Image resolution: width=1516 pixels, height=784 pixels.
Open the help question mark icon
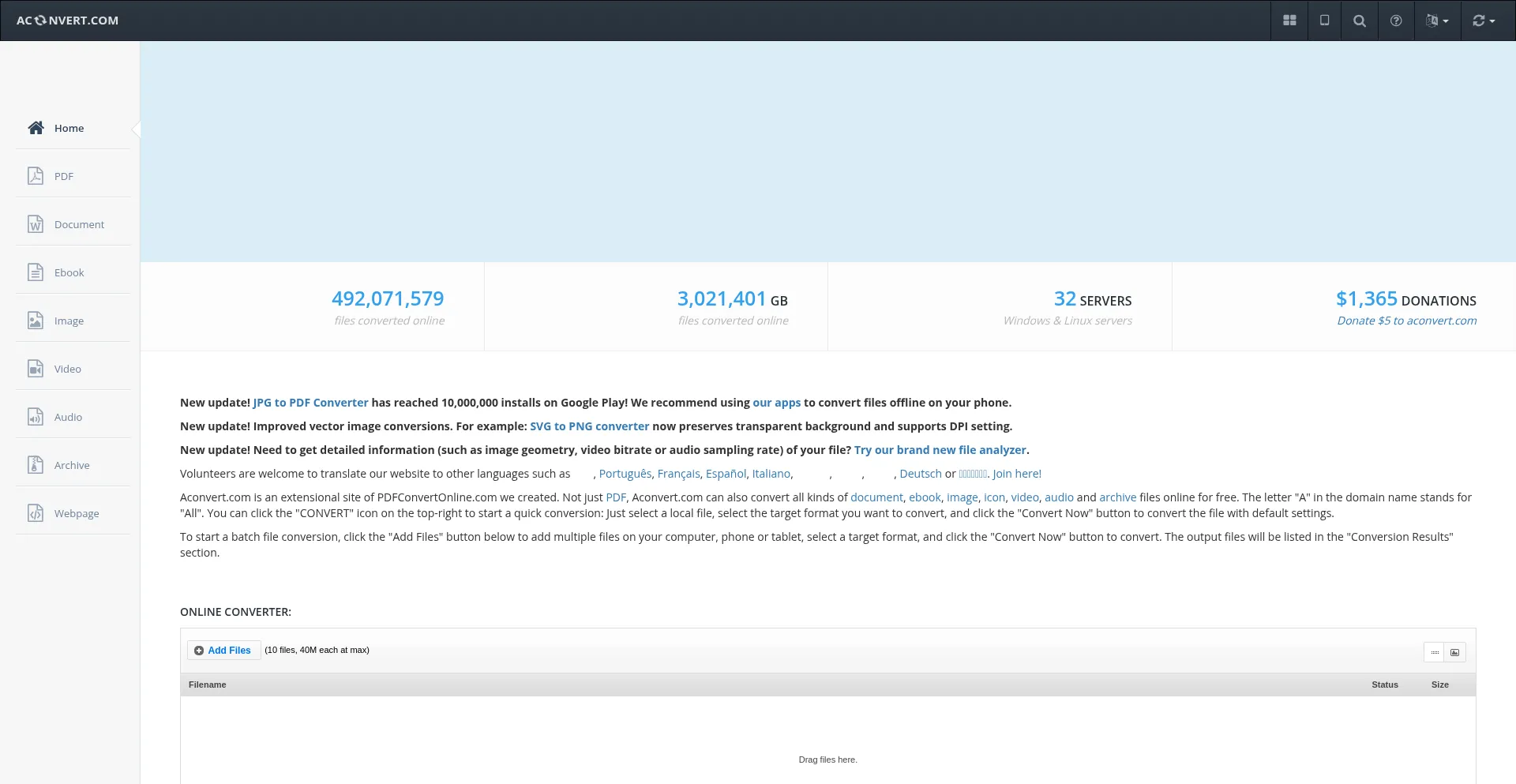(x=1396, y=21)
